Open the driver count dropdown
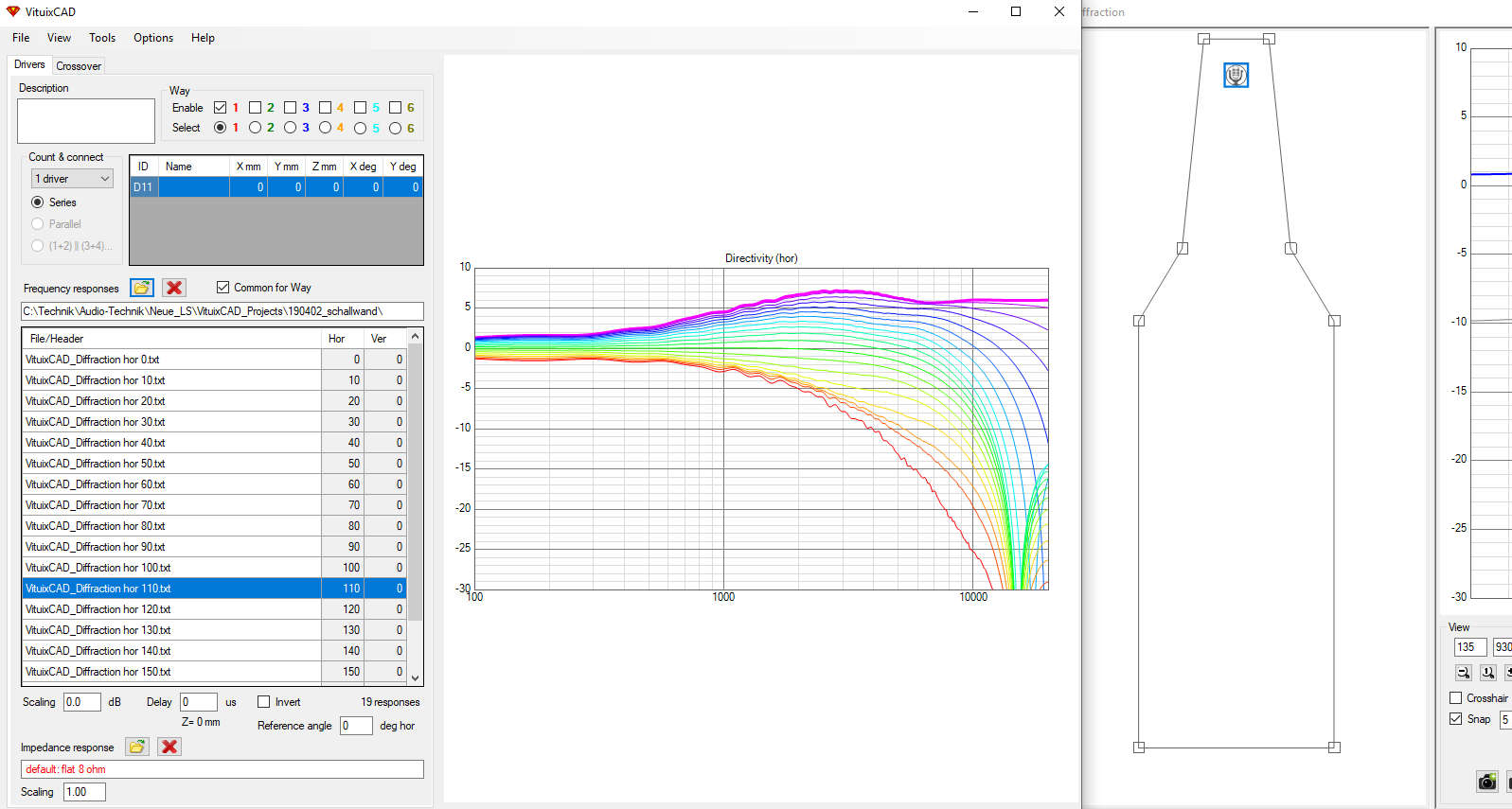 click(x=73, y=179)
